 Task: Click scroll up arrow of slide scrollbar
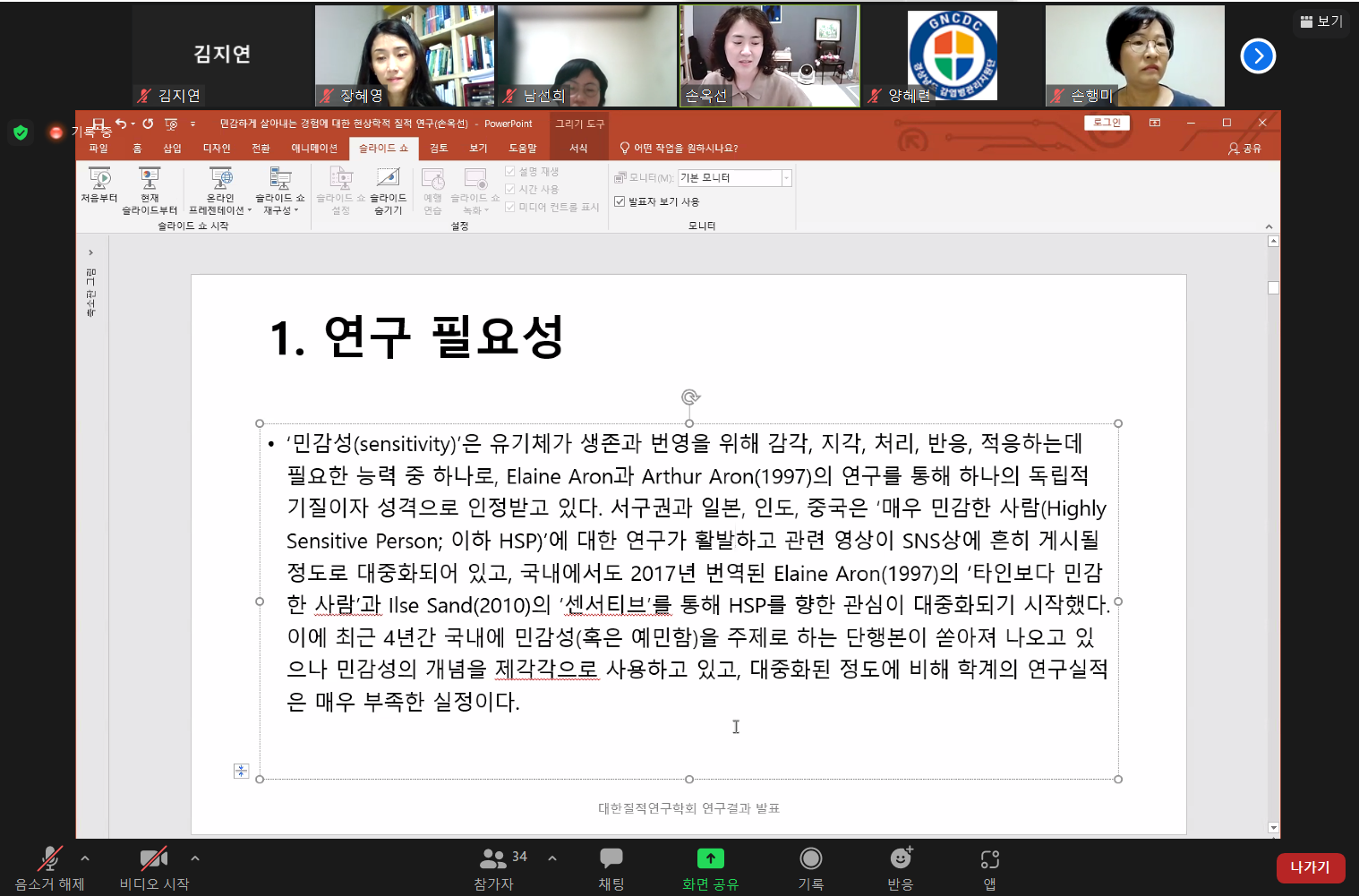[x=1273, y=242]
